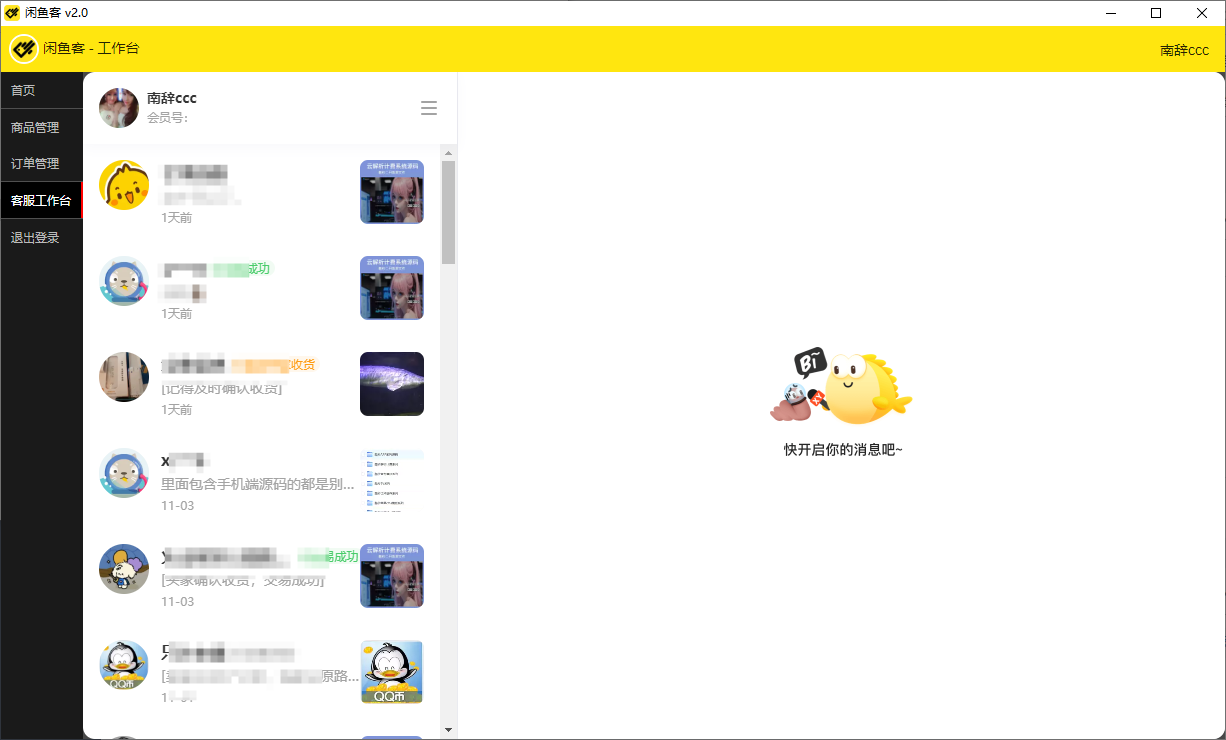Screen dimensions: 1226x740
Task: Open conversation starting with 里面包含手机端源码
Action: coord(257,485)
